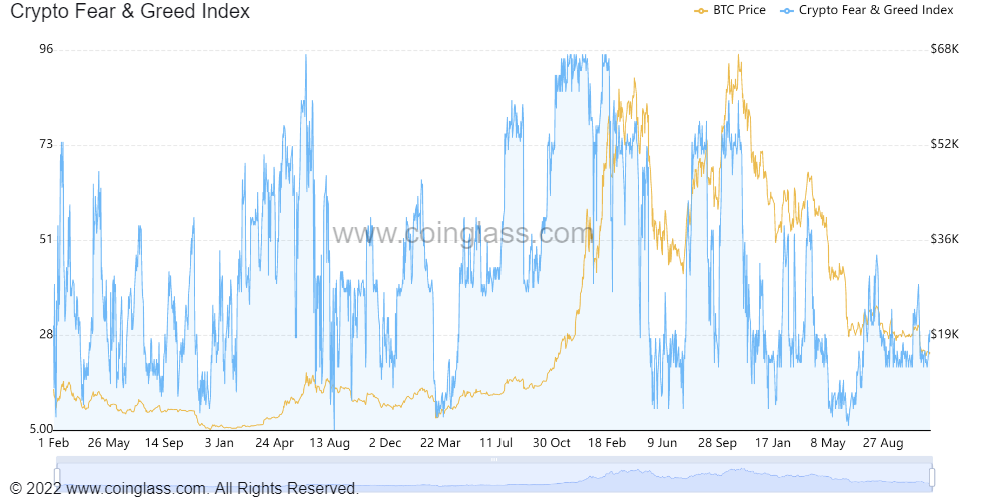
Task: Click the 13 Aug date axis label
Action: (x=330, y=443)
